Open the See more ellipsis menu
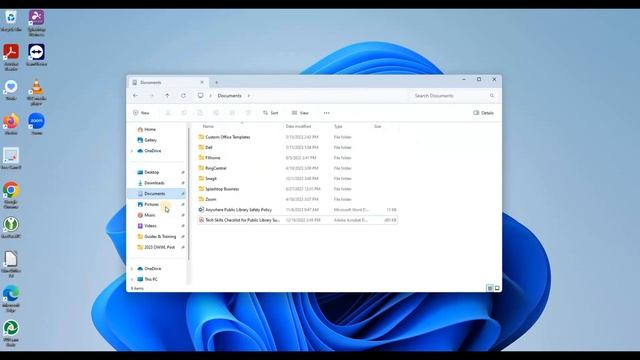Viewport: 640px width, 360px height. pos(327,113)
